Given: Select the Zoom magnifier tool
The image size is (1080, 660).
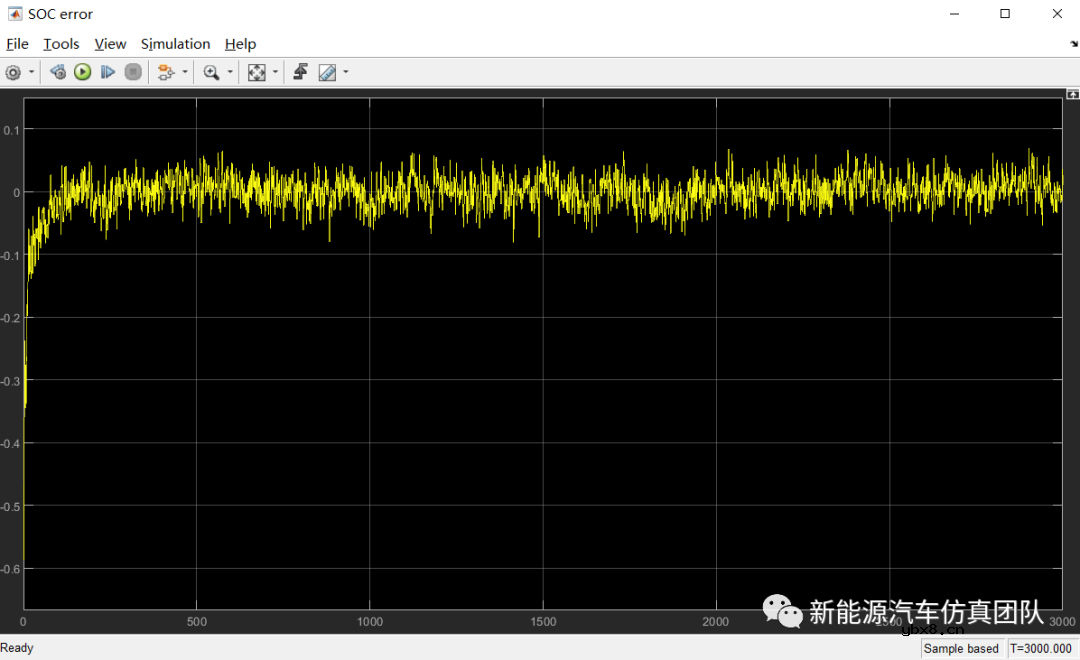Looking at the screenshot, I should [x=211, y=72].
